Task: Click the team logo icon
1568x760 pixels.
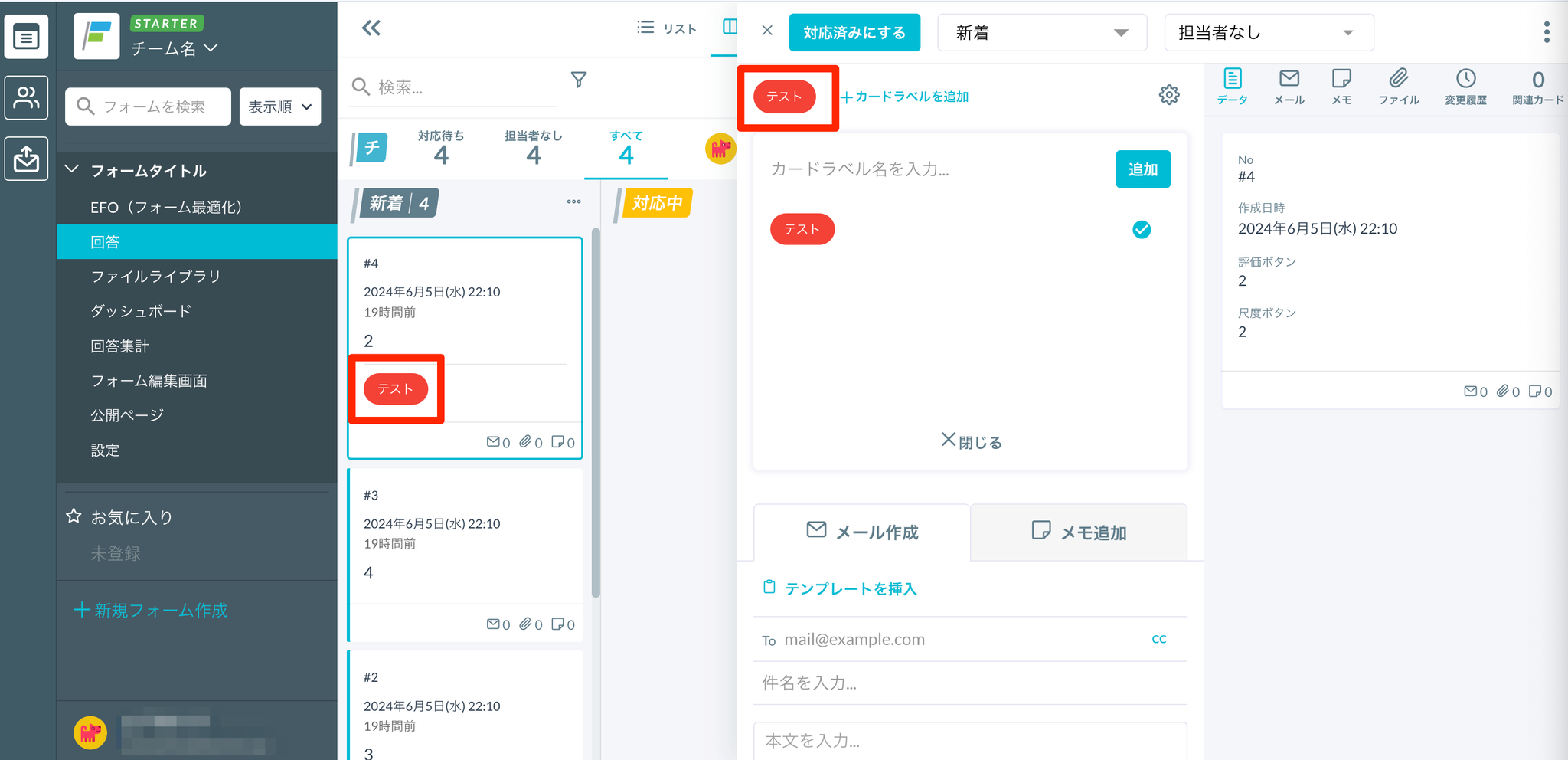Action: pyautogui.click(x=96, y=36)
